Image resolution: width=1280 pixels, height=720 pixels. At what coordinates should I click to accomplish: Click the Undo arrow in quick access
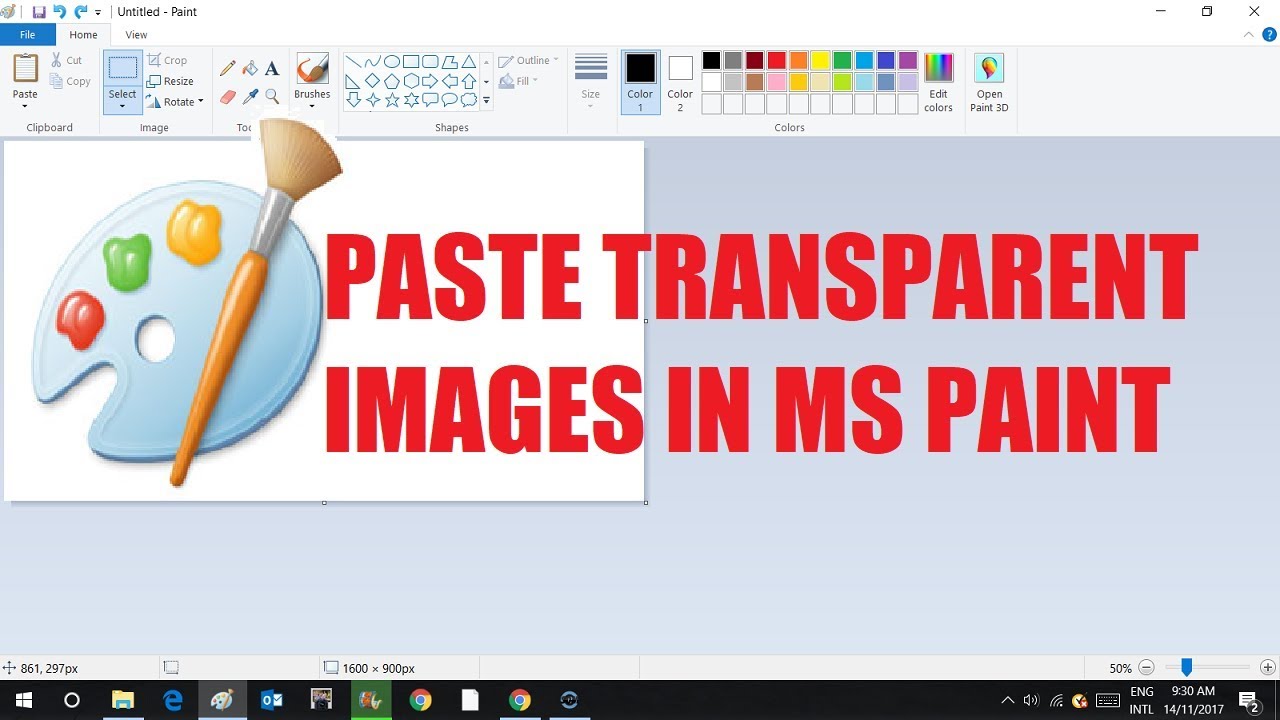tap(59, 12)
